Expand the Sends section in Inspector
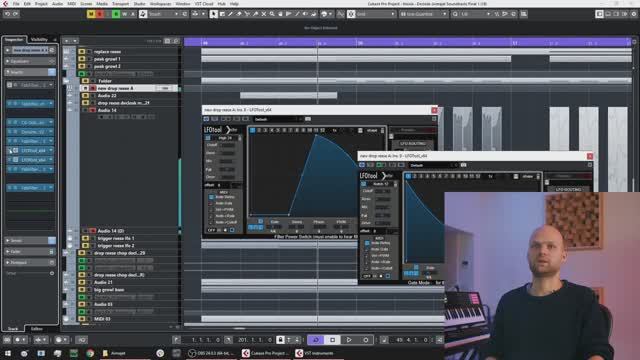The height and width of the screenshot is (360, 640). click(30, 241)
